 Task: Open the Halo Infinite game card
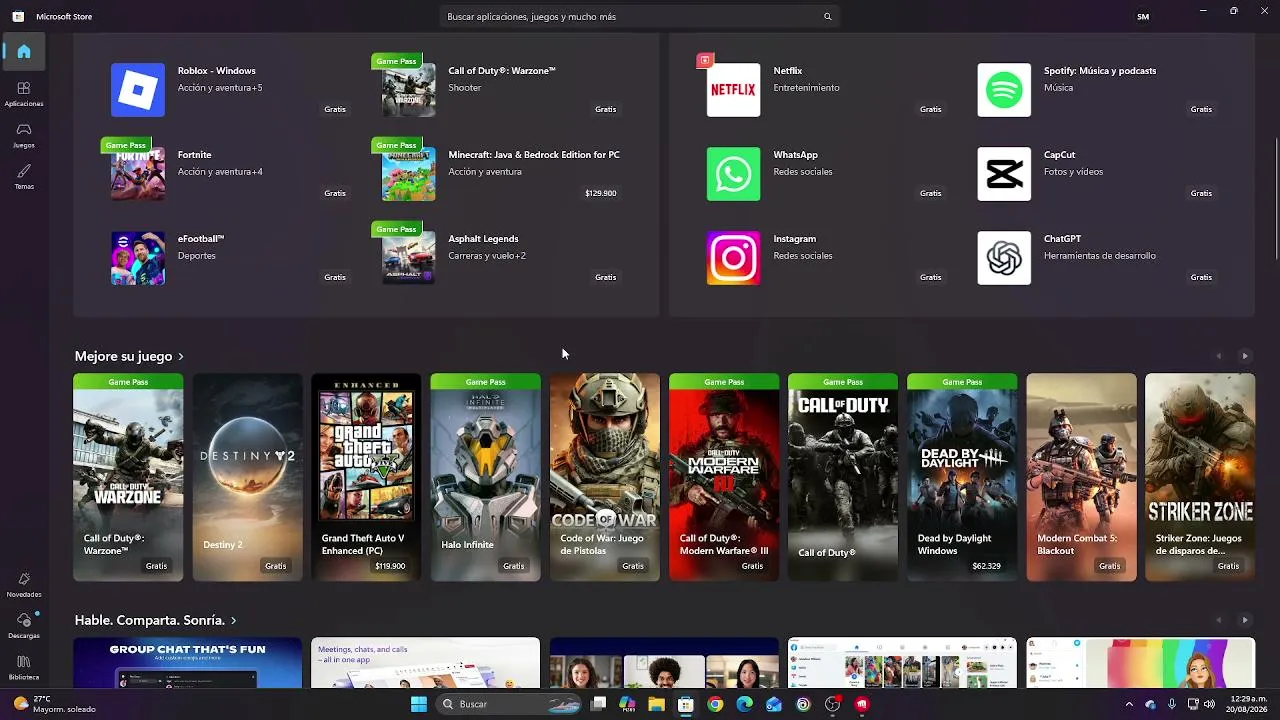pos(485,477)
